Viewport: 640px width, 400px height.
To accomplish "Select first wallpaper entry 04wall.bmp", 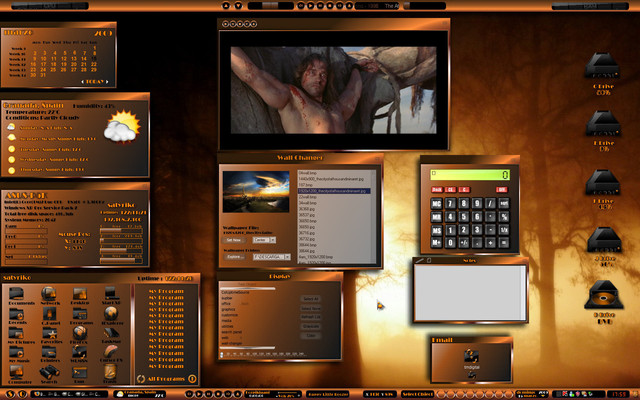I will click(x=308, y=173).
